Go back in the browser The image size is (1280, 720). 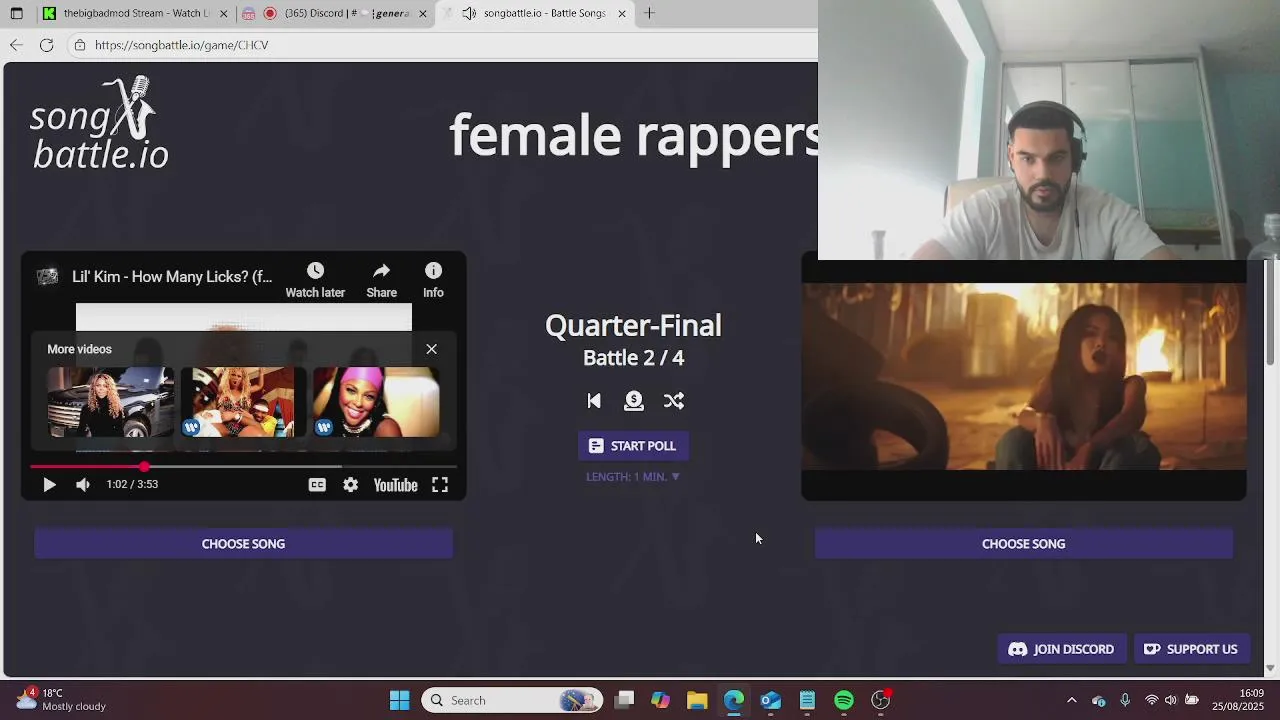pos(16,45)
